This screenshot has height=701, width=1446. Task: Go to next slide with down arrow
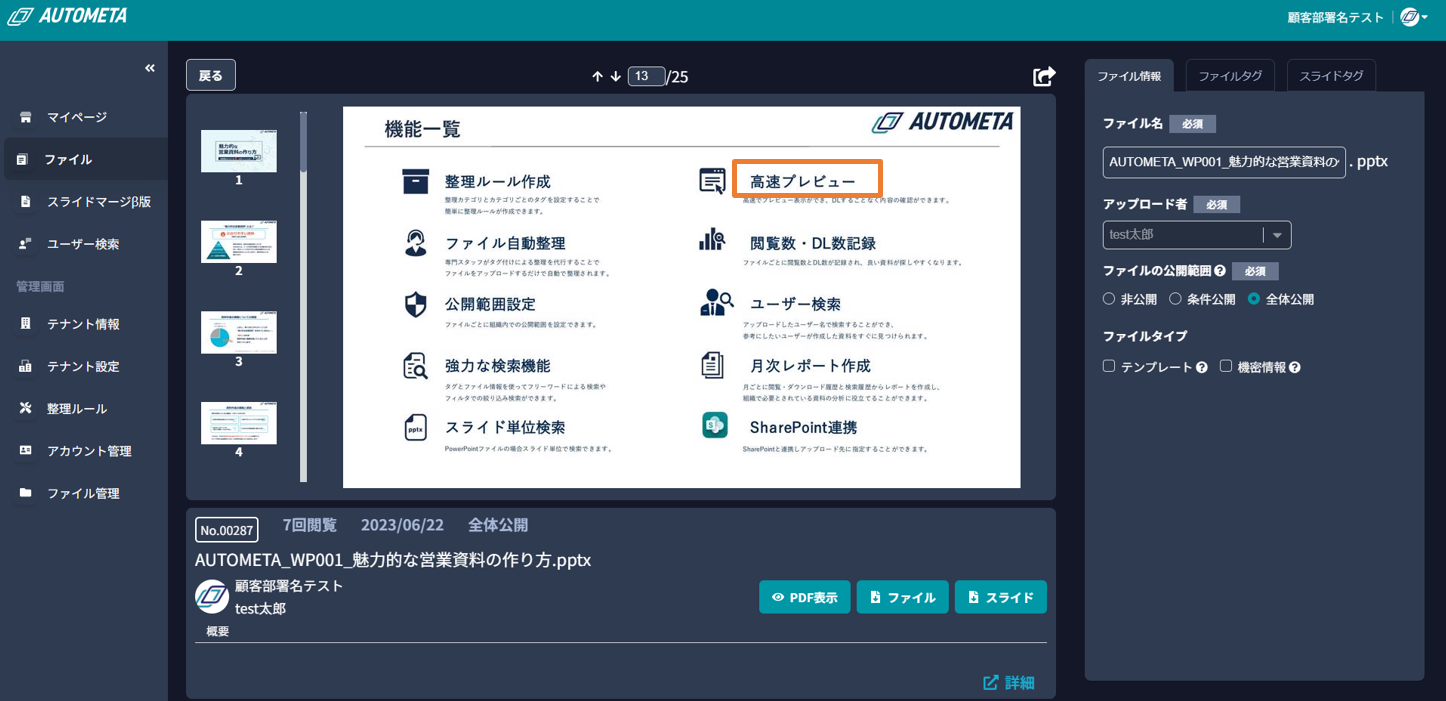tap(616, 76)
